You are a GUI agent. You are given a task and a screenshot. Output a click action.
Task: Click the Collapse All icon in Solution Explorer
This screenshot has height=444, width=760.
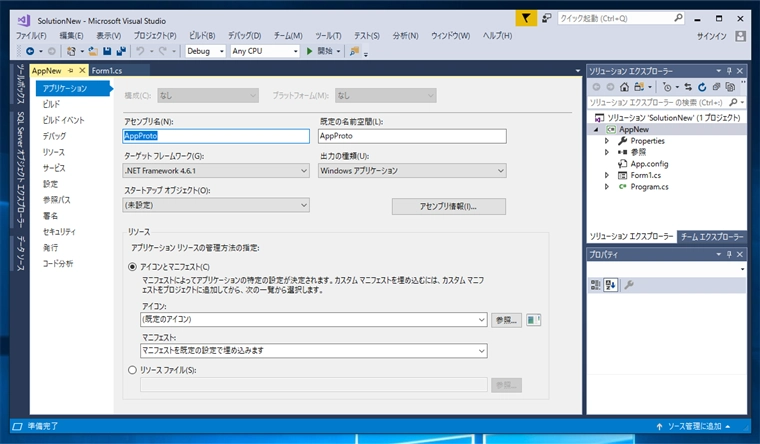(716, 87)
